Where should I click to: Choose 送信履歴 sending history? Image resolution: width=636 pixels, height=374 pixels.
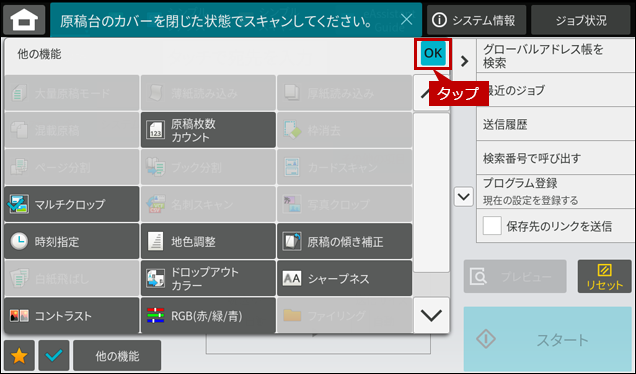[555, 124]
